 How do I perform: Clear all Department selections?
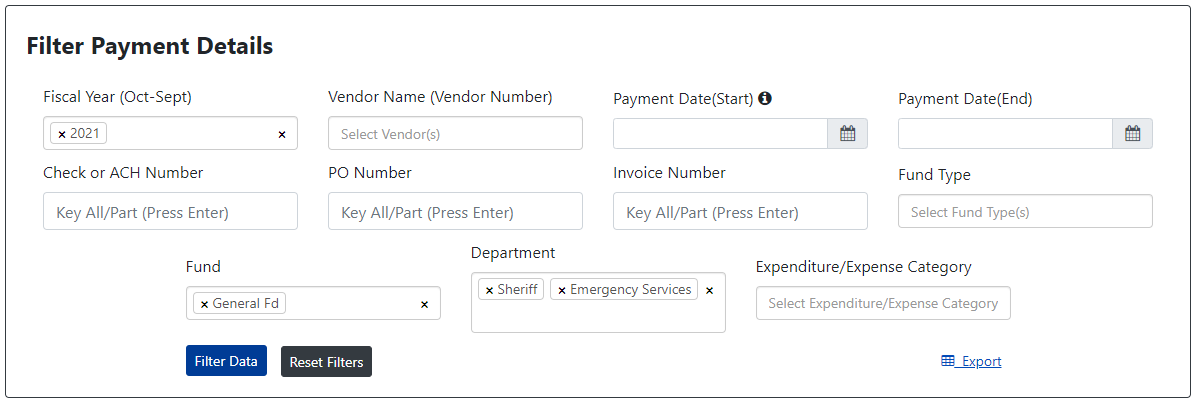[709, 290]
